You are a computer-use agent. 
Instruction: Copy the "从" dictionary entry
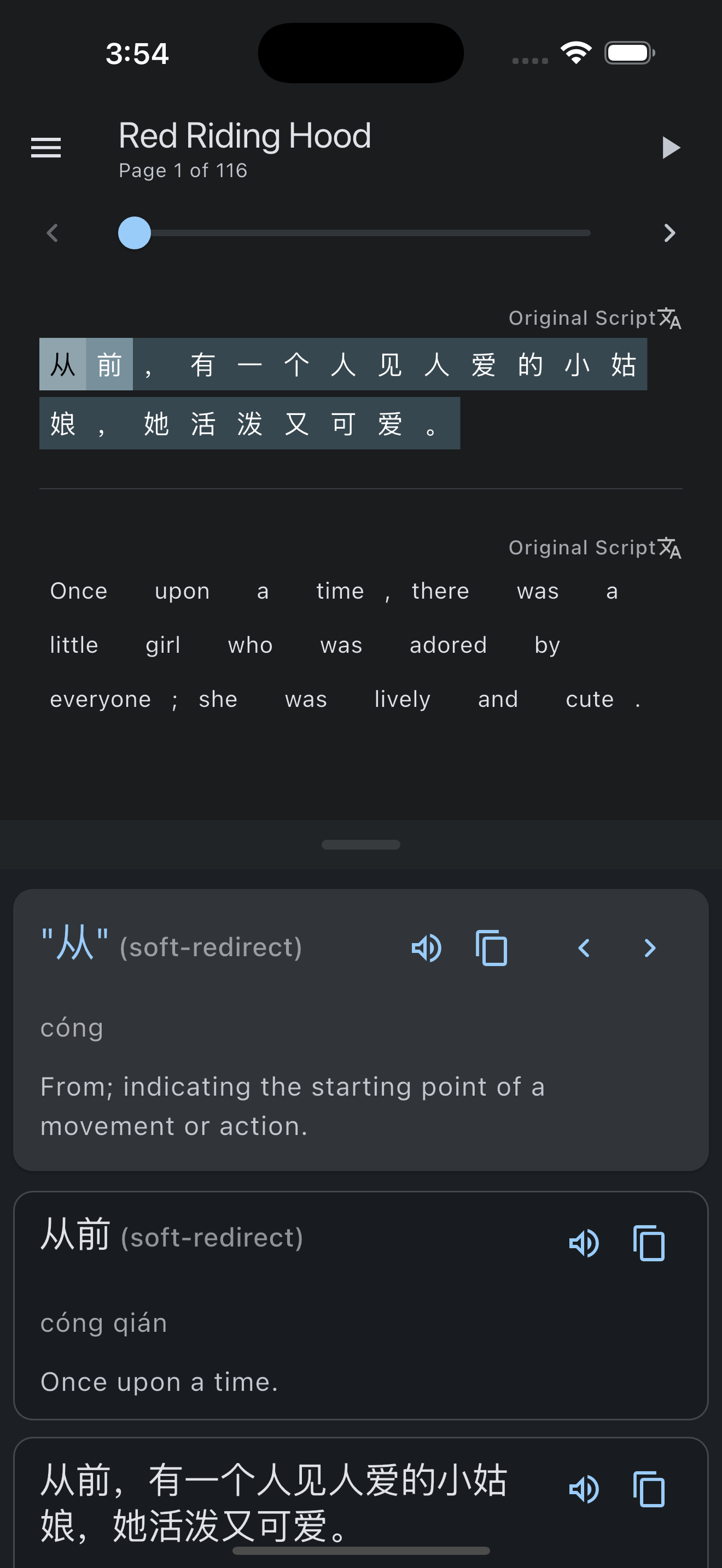pos(491,947)
